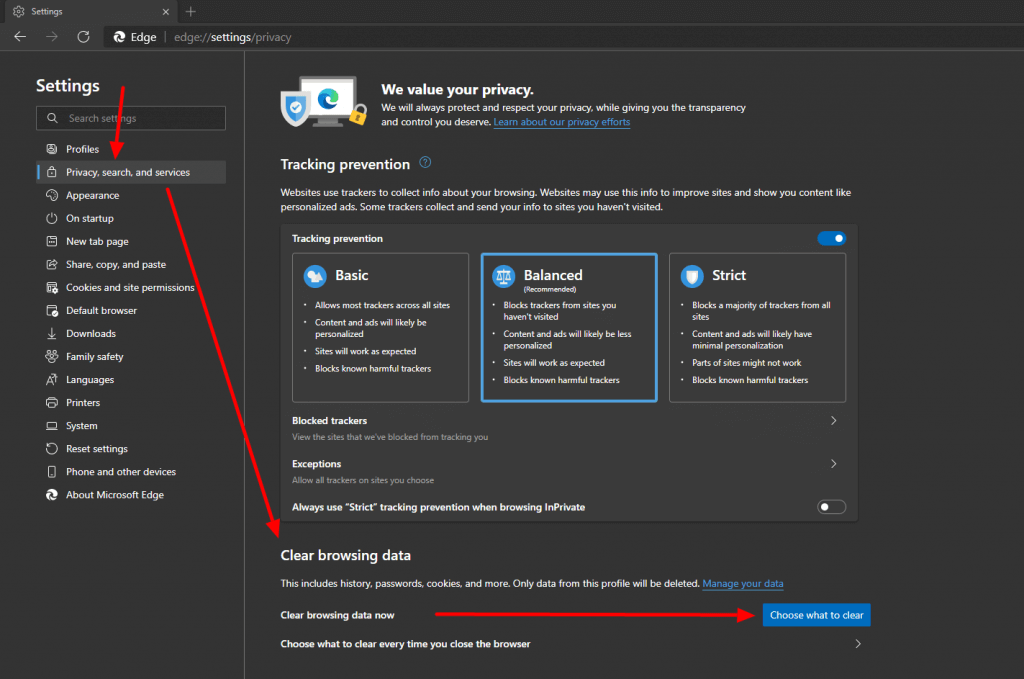Open Reset settings in the sidebar
Viewport: 1024px width, 679px height.
pos(99,448)
